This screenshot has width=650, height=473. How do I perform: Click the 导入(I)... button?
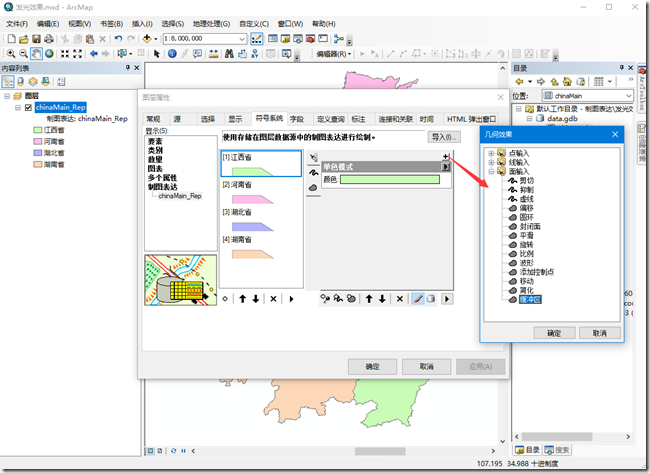point(444,137)
